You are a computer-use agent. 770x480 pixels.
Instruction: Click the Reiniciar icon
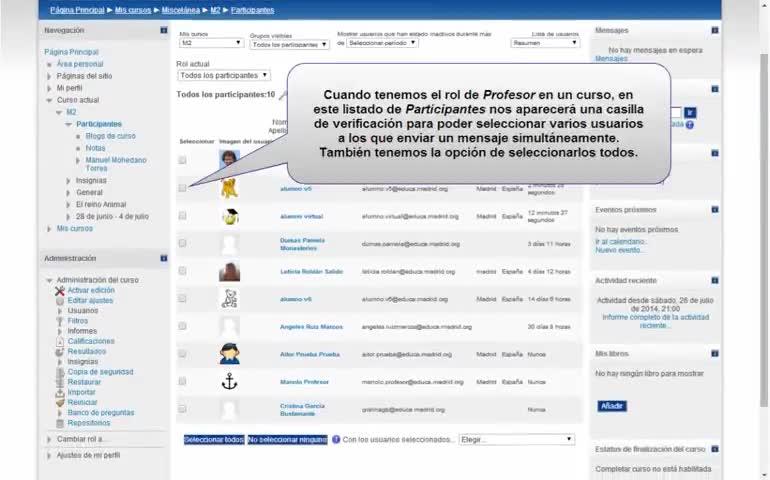60,403
